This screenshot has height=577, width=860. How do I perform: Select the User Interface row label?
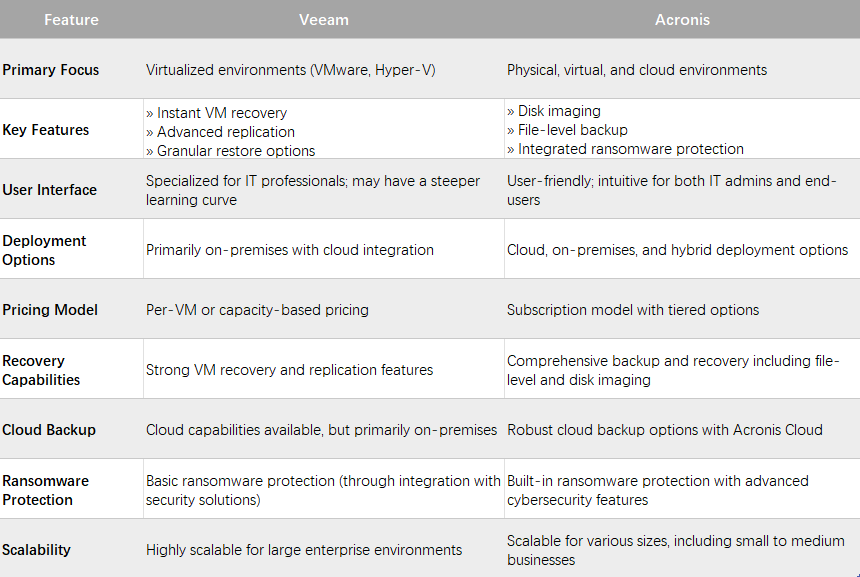coord(50,190)
